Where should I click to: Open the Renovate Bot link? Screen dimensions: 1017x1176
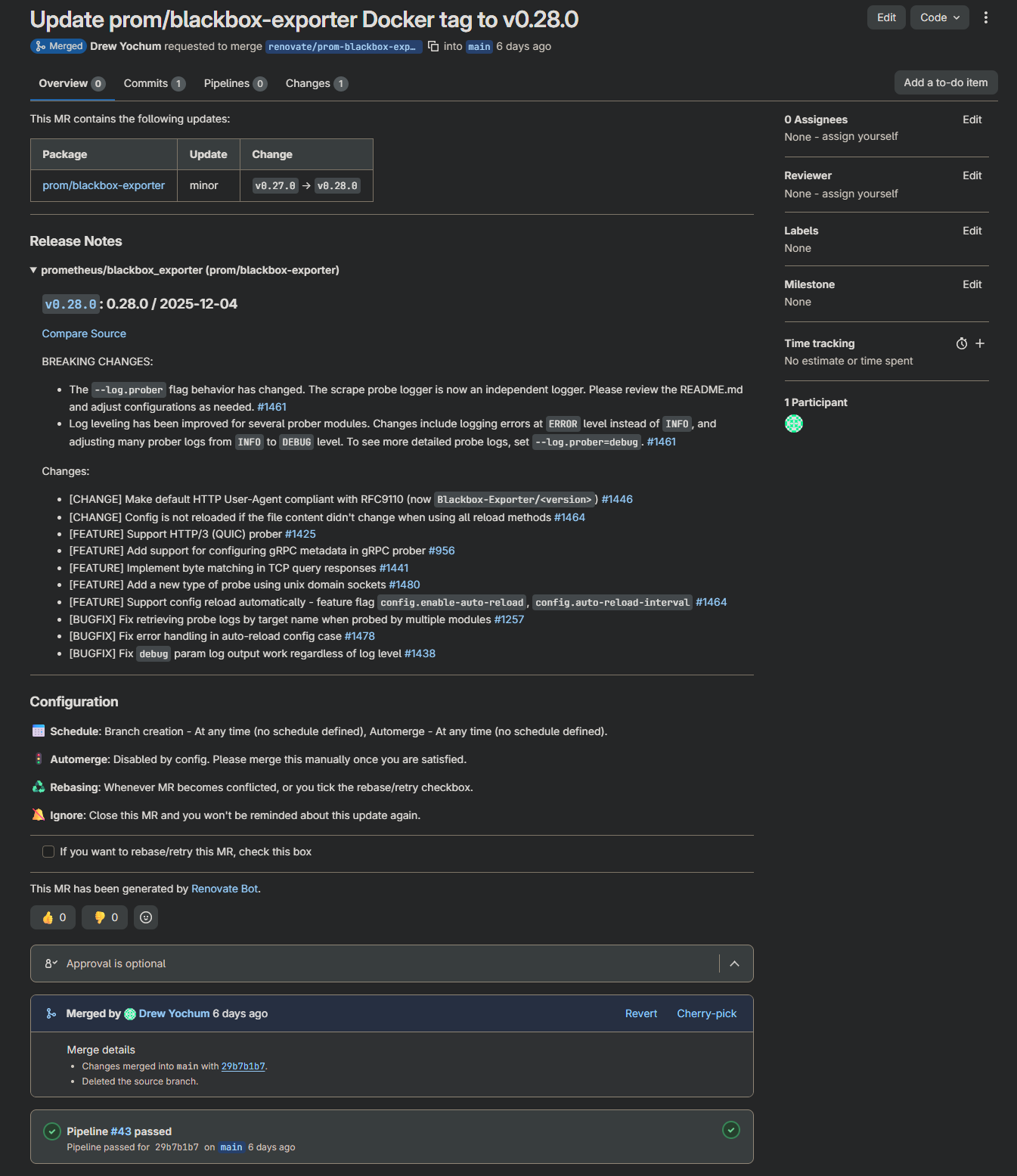pyautogui.click(x=225, y=889)
